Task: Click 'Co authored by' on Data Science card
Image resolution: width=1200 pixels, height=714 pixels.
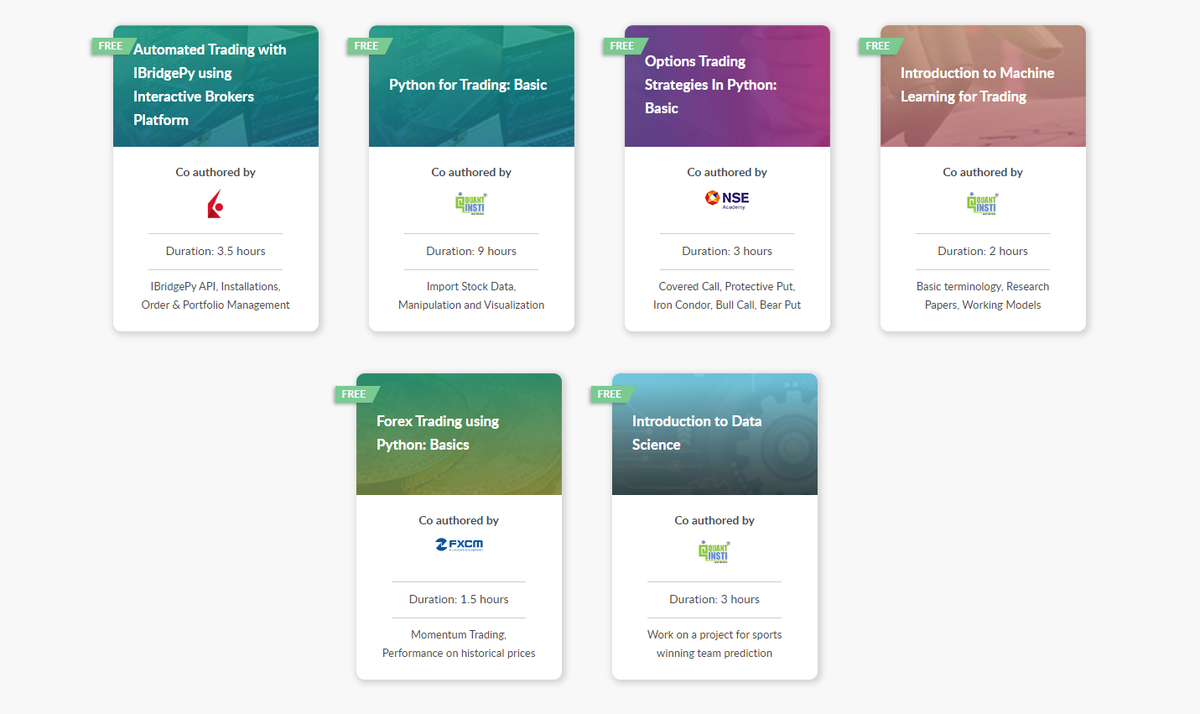Action: coord(714,520)
